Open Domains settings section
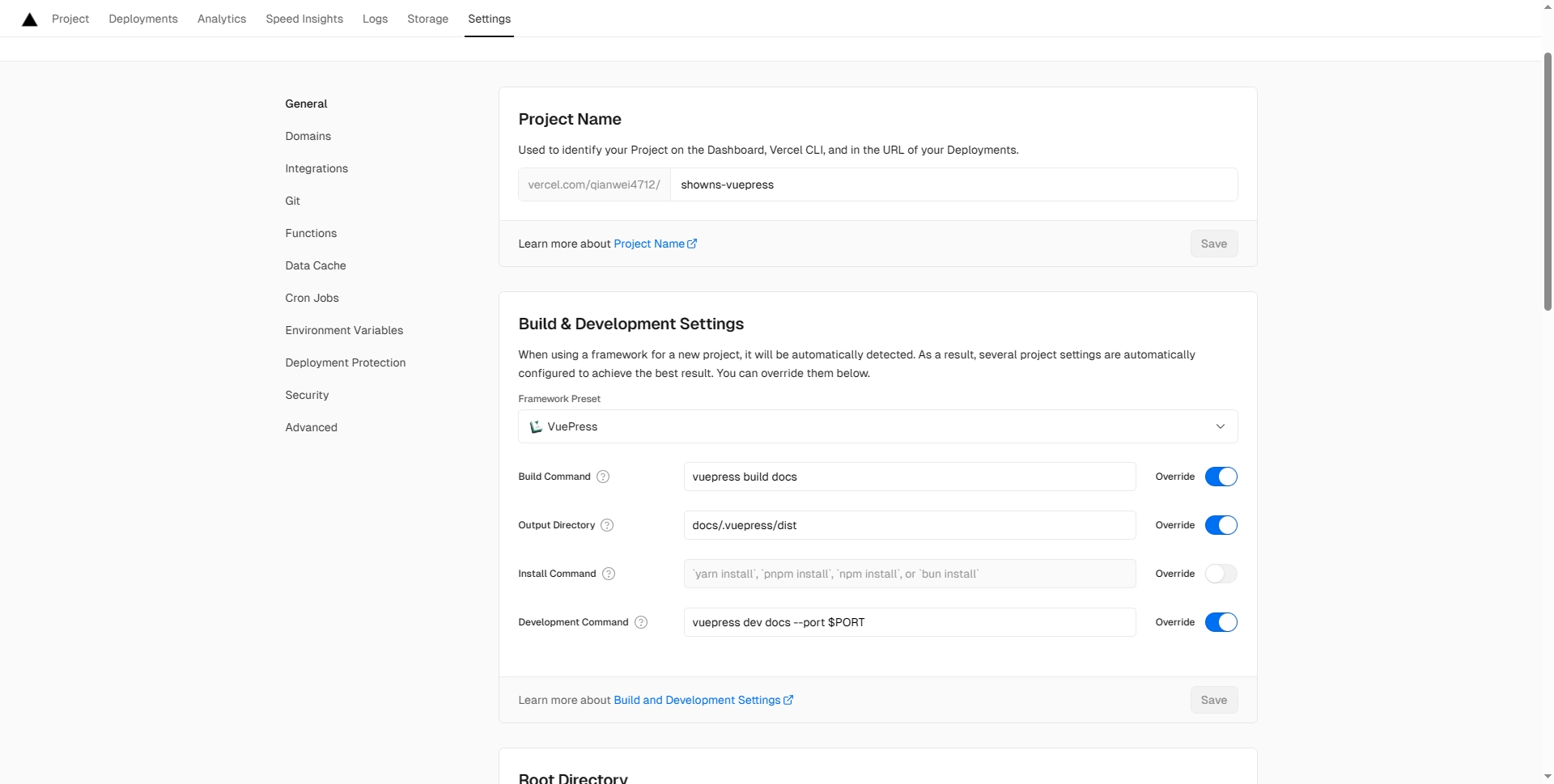The width and height of the screenshot is (1554, 784). point(308,136)
